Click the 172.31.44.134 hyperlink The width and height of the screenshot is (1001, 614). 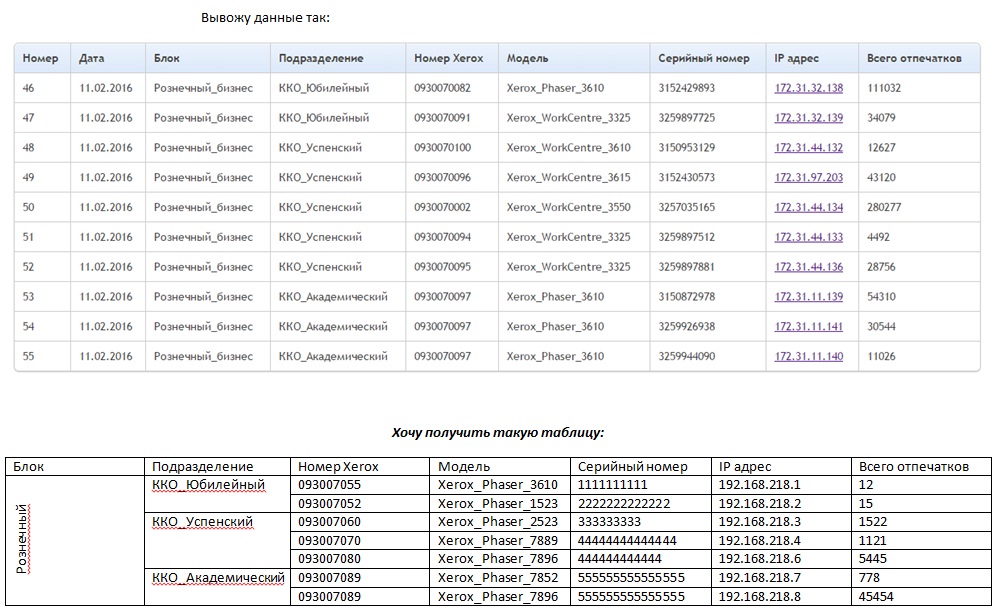click(x=808, y=208)
